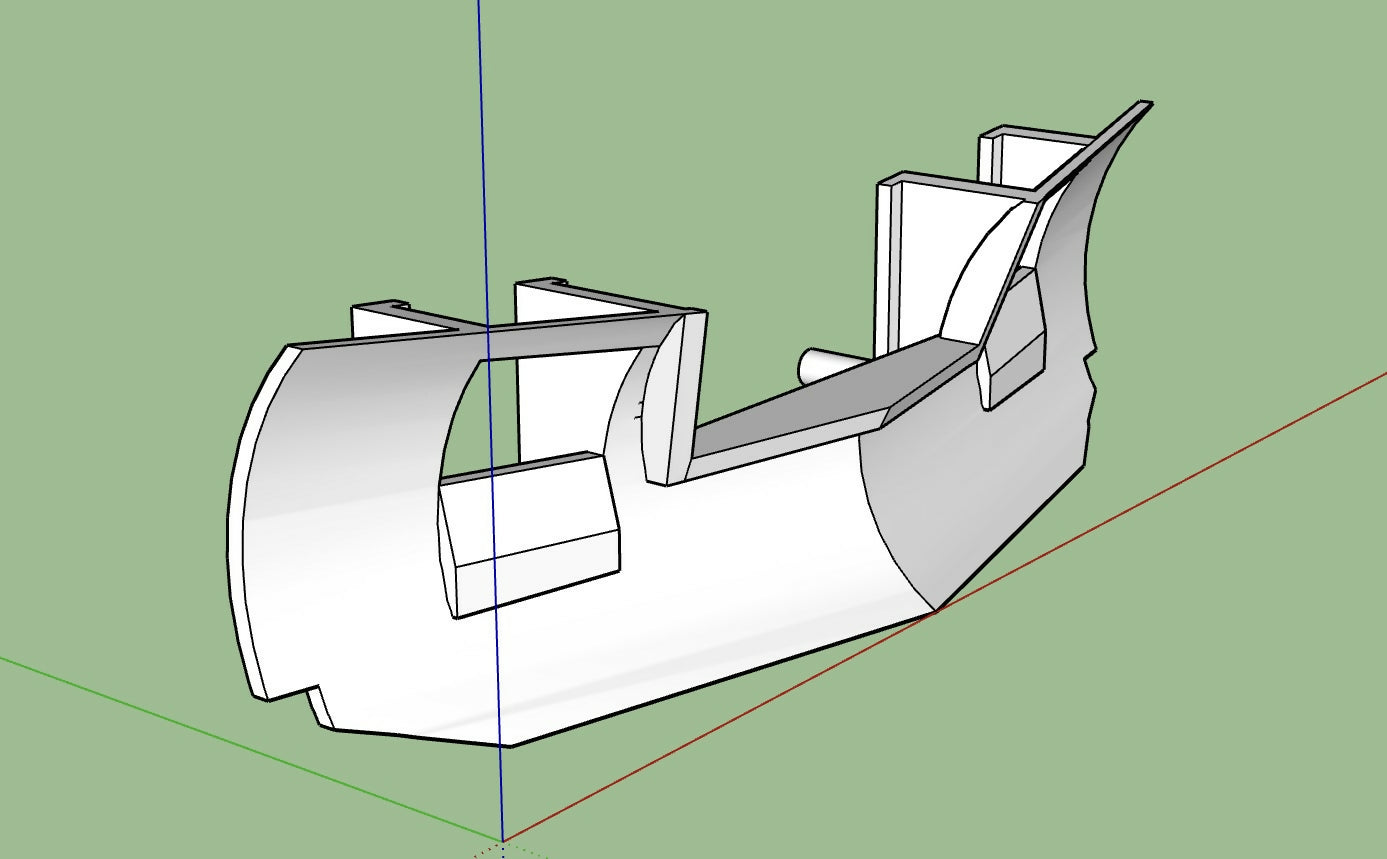Click the empty green background to deselect

(200, 150)
